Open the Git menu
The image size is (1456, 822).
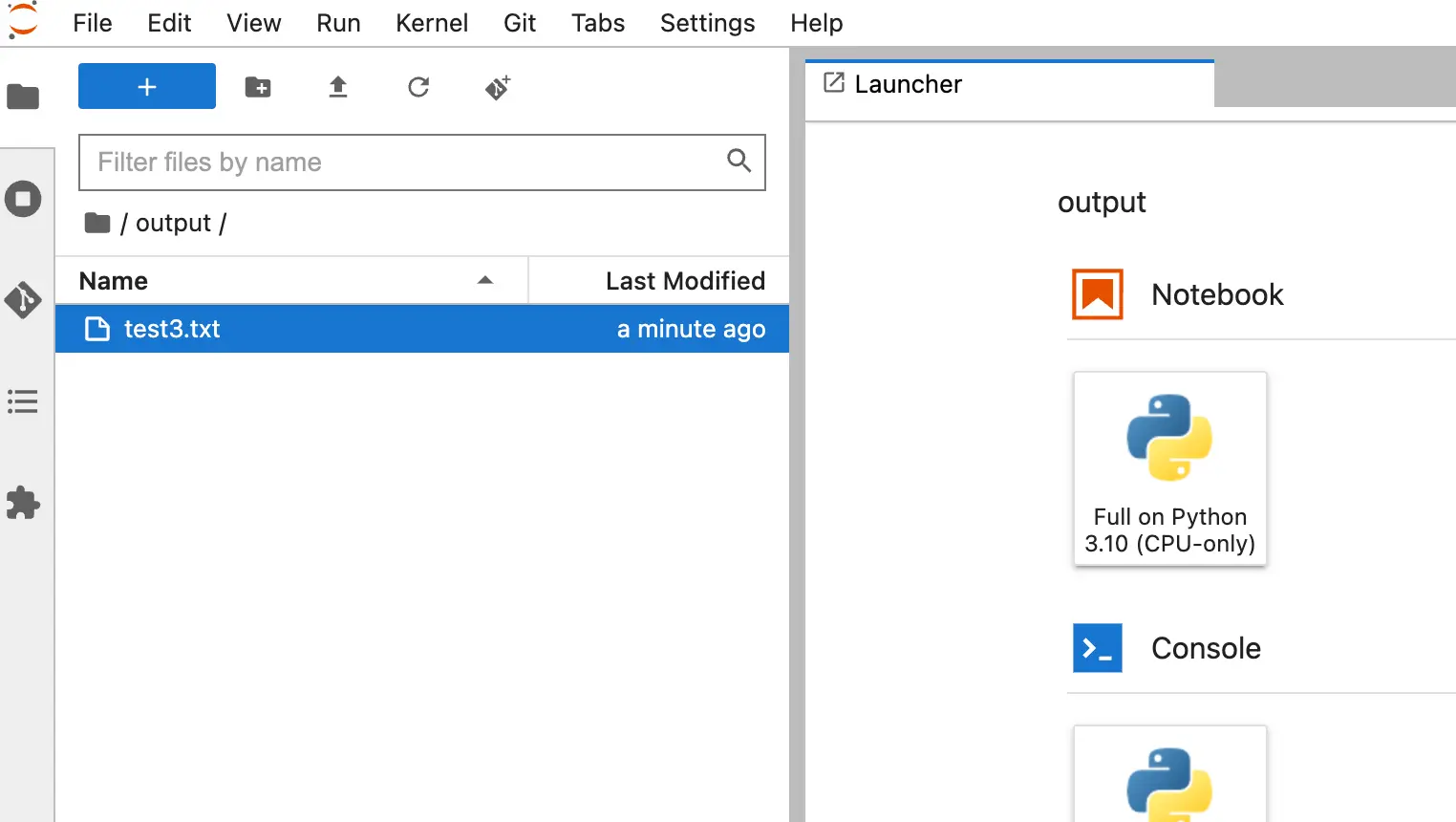pos(520,23)
